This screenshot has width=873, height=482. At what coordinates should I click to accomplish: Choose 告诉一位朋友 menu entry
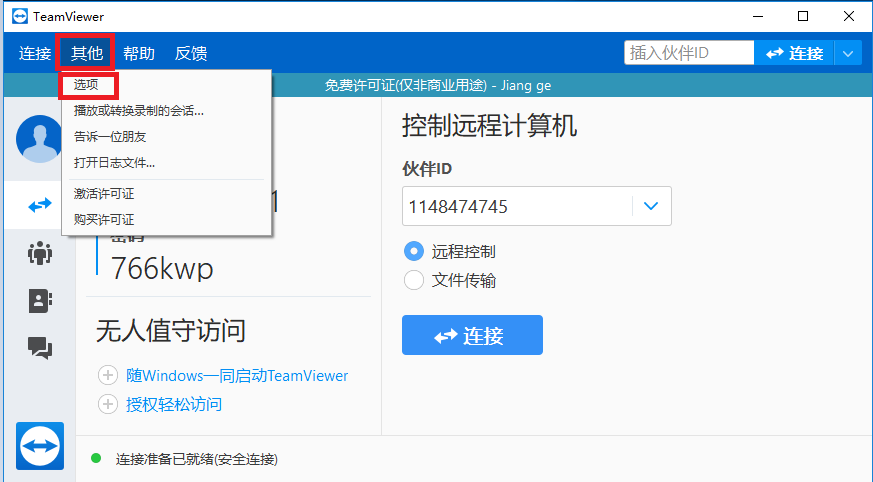click(x=110, y=136)
